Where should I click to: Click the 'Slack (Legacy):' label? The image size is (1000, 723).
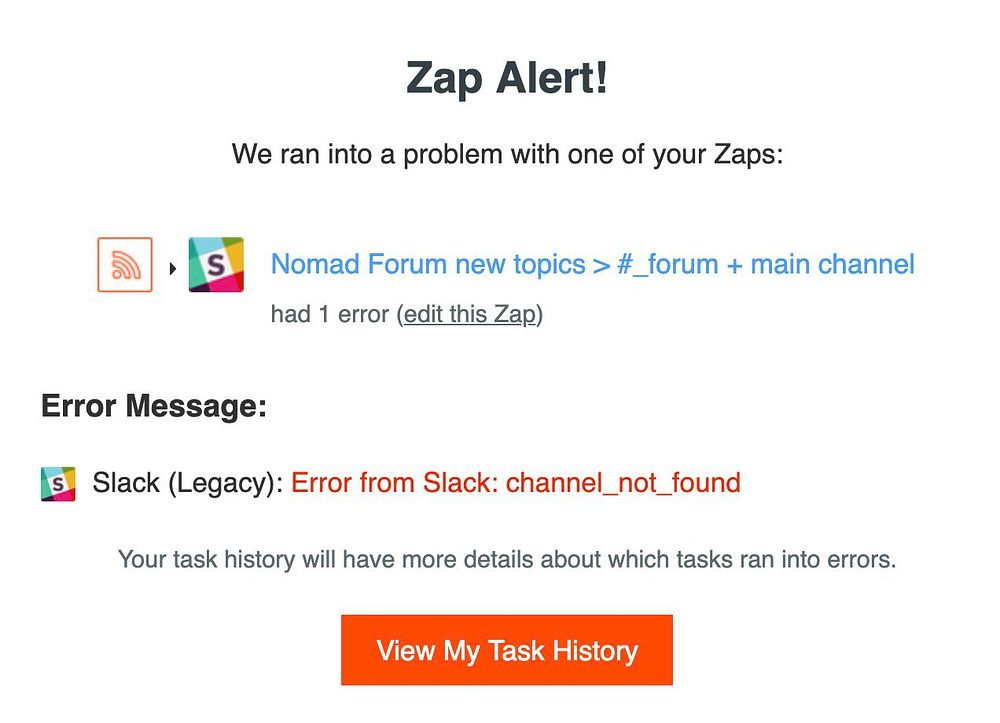pyautogui.click(x=188, y=483)
